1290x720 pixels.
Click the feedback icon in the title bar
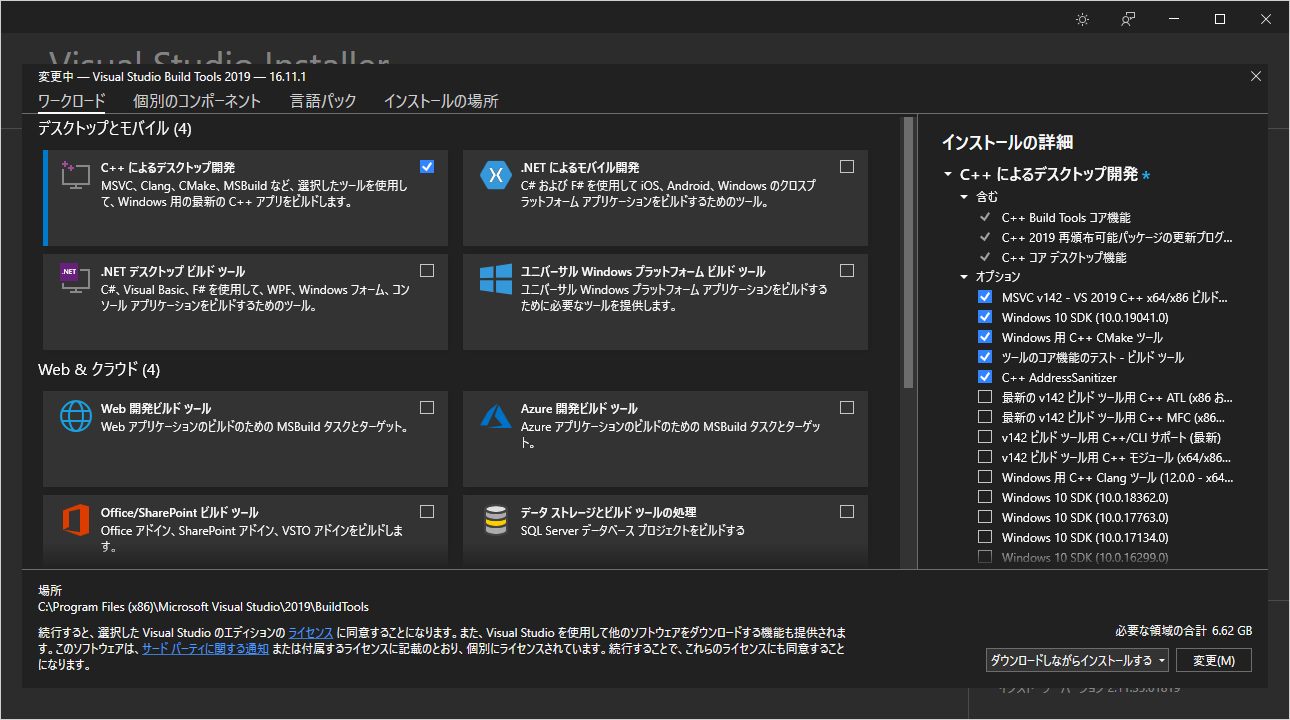1128,19
